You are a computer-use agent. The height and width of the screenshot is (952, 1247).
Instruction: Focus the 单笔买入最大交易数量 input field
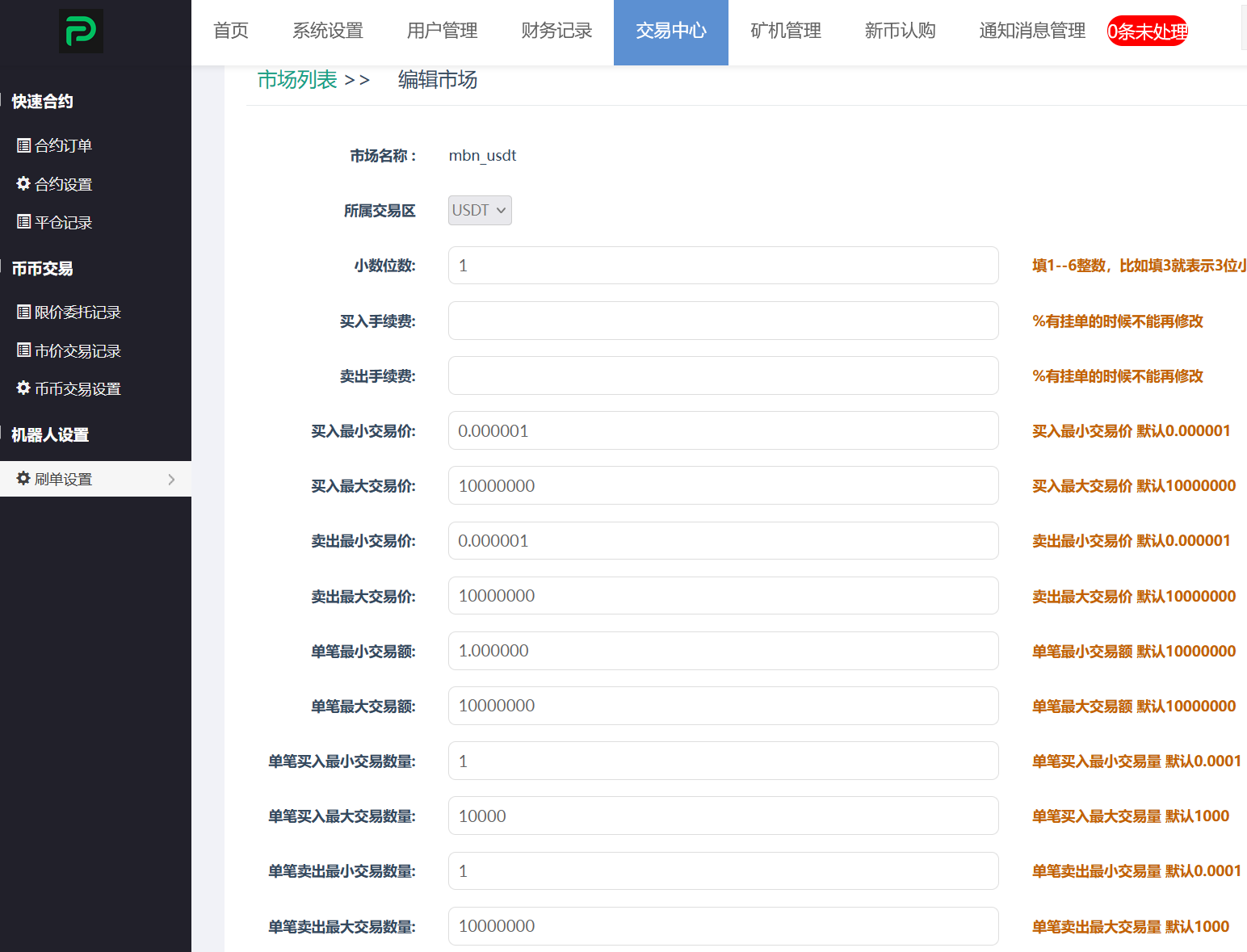point(723,816)
